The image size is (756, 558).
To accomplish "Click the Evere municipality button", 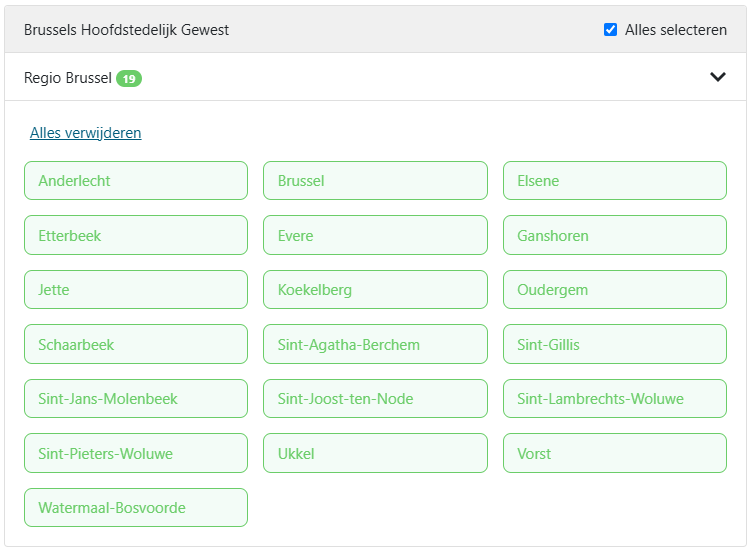I will pyautogui.click(x=375, y=236).
